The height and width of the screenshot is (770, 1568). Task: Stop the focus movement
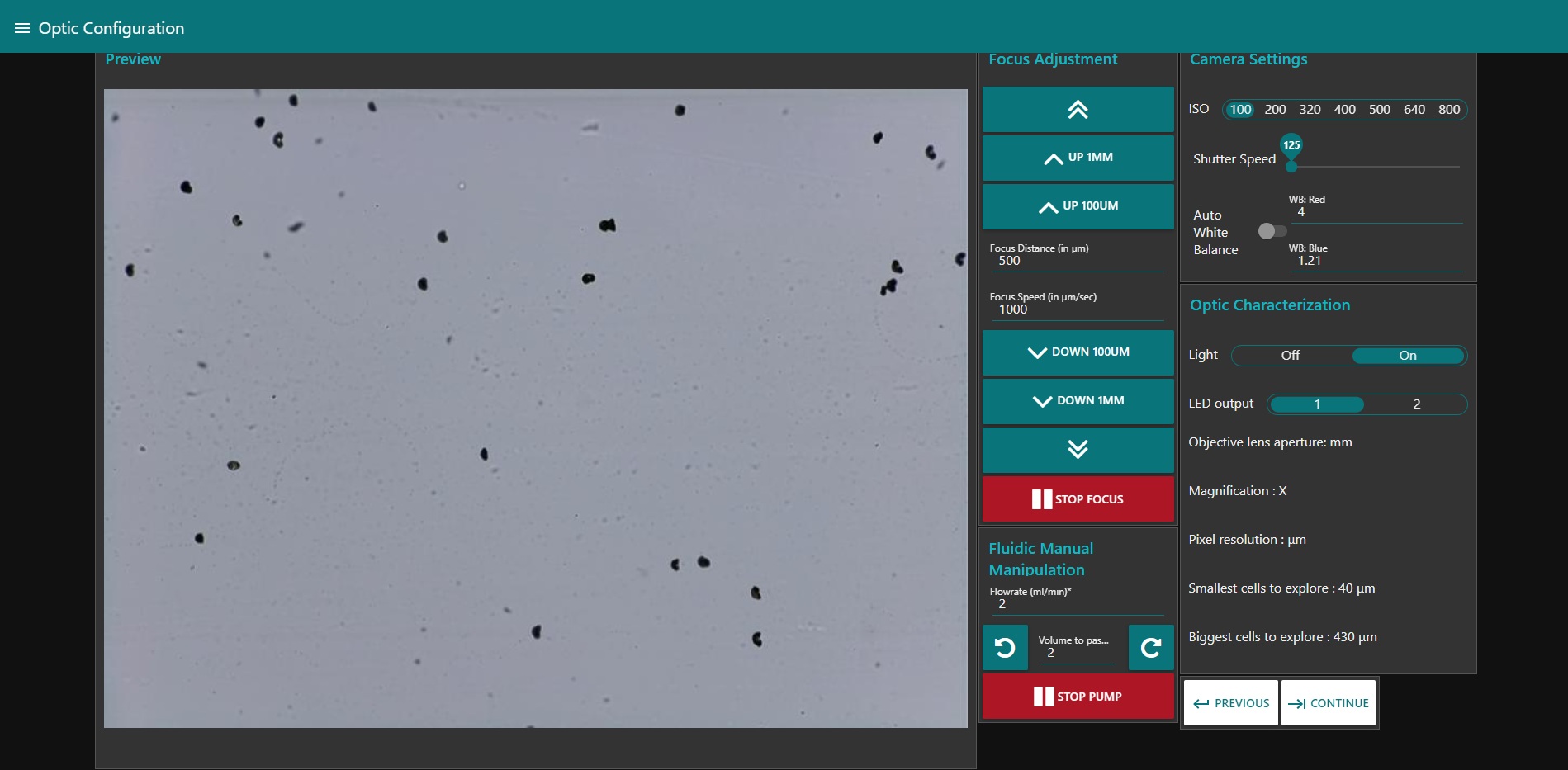coord(1078,499)
